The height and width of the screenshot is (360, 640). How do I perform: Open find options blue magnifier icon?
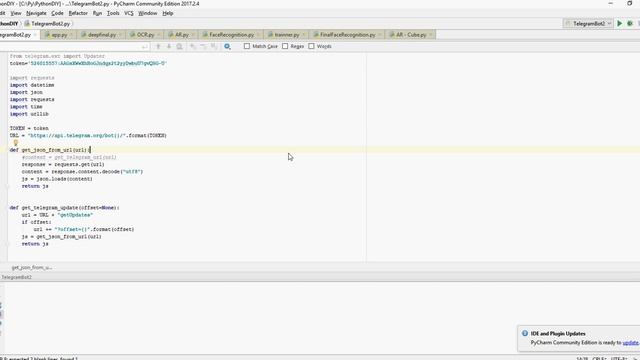(x=227, y=47)
